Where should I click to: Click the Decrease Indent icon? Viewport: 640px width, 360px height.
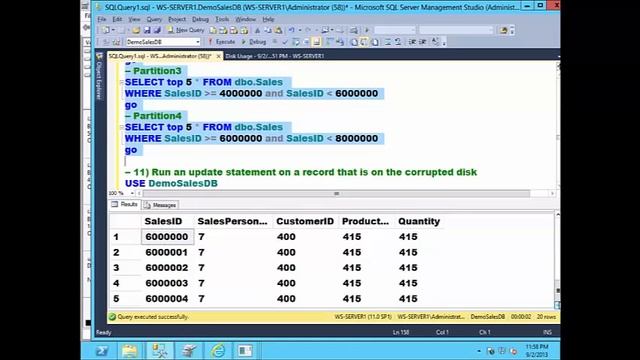[x=412, y=42]
